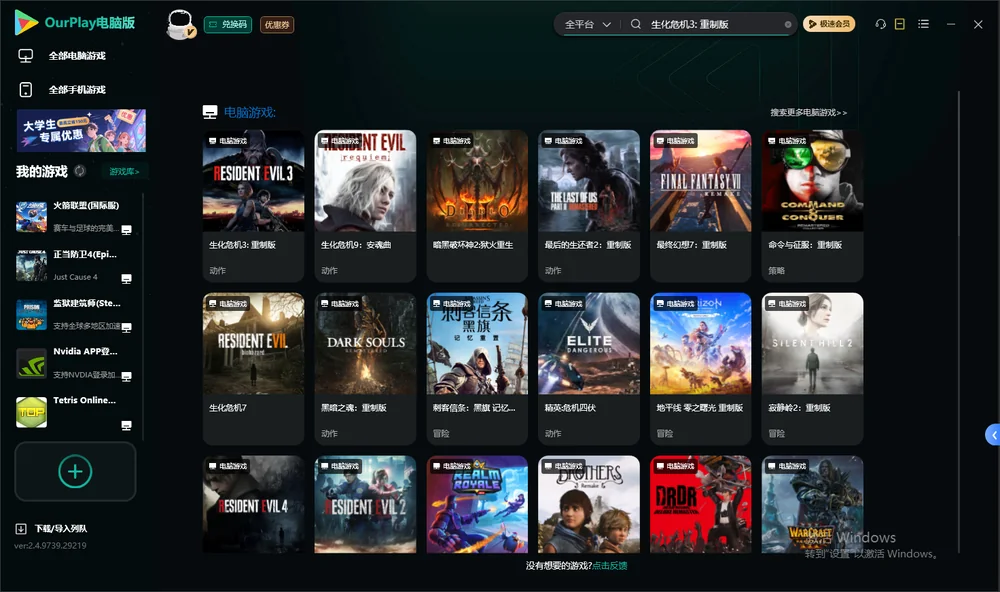Click the Tetris Online icon
This screenshot has height=592, width=1000.
click(31, 412)
